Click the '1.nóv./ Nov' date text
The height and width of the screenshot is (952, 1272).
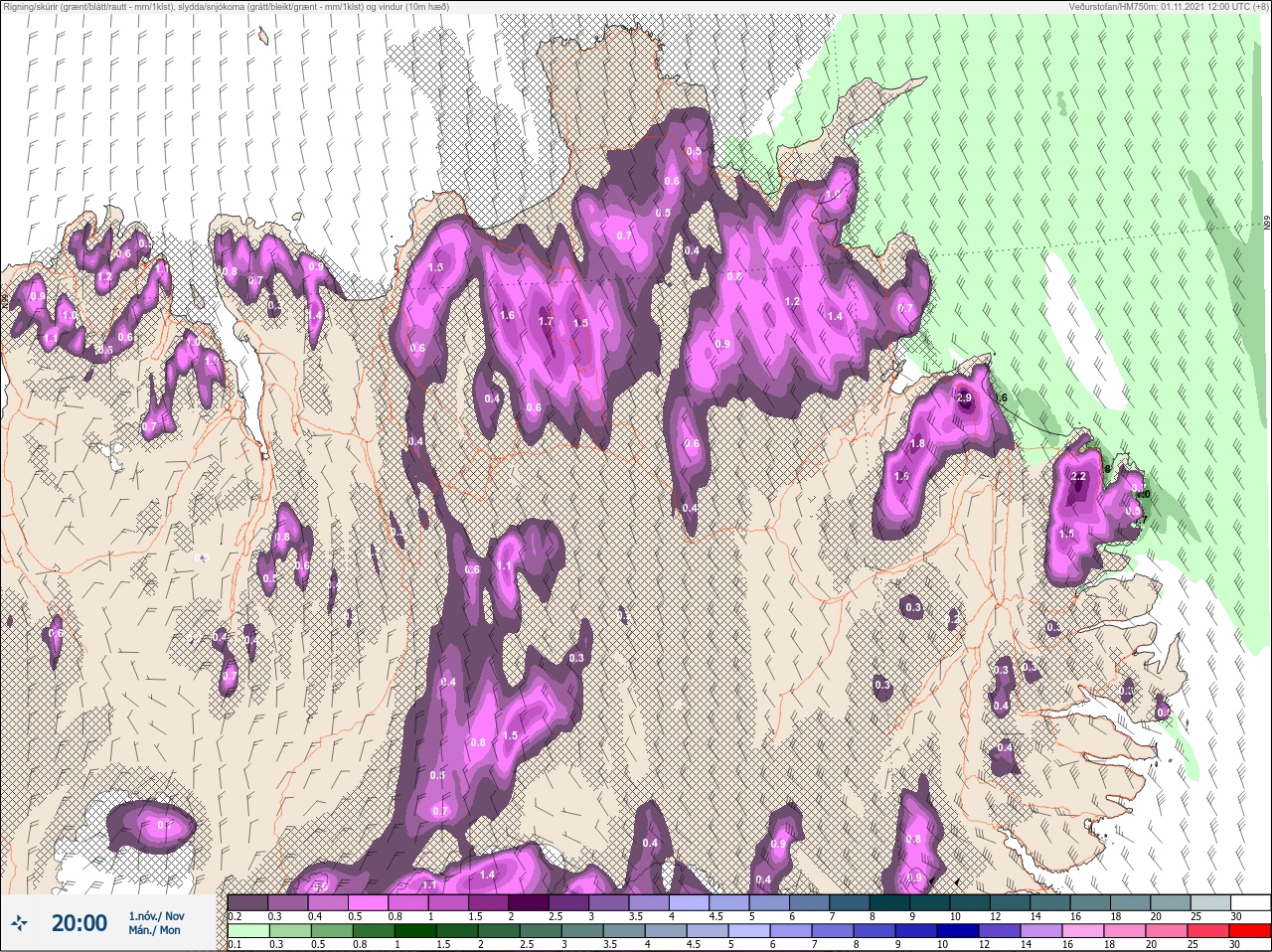tap(156, 915)
